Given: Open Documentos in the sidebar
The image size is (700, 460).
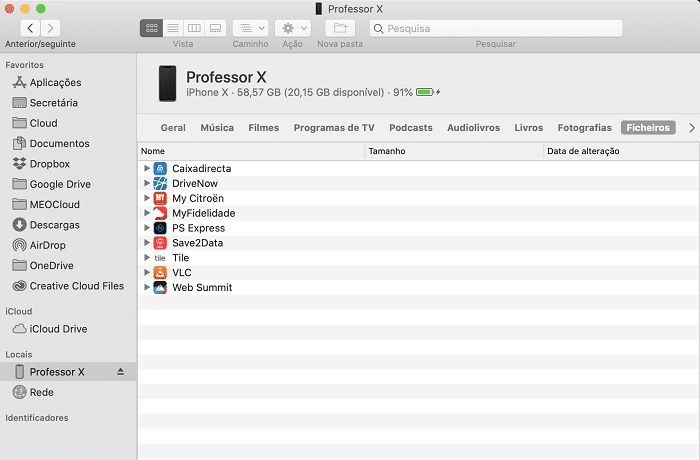Looking at the screenshot, I should tap(51, 143).
